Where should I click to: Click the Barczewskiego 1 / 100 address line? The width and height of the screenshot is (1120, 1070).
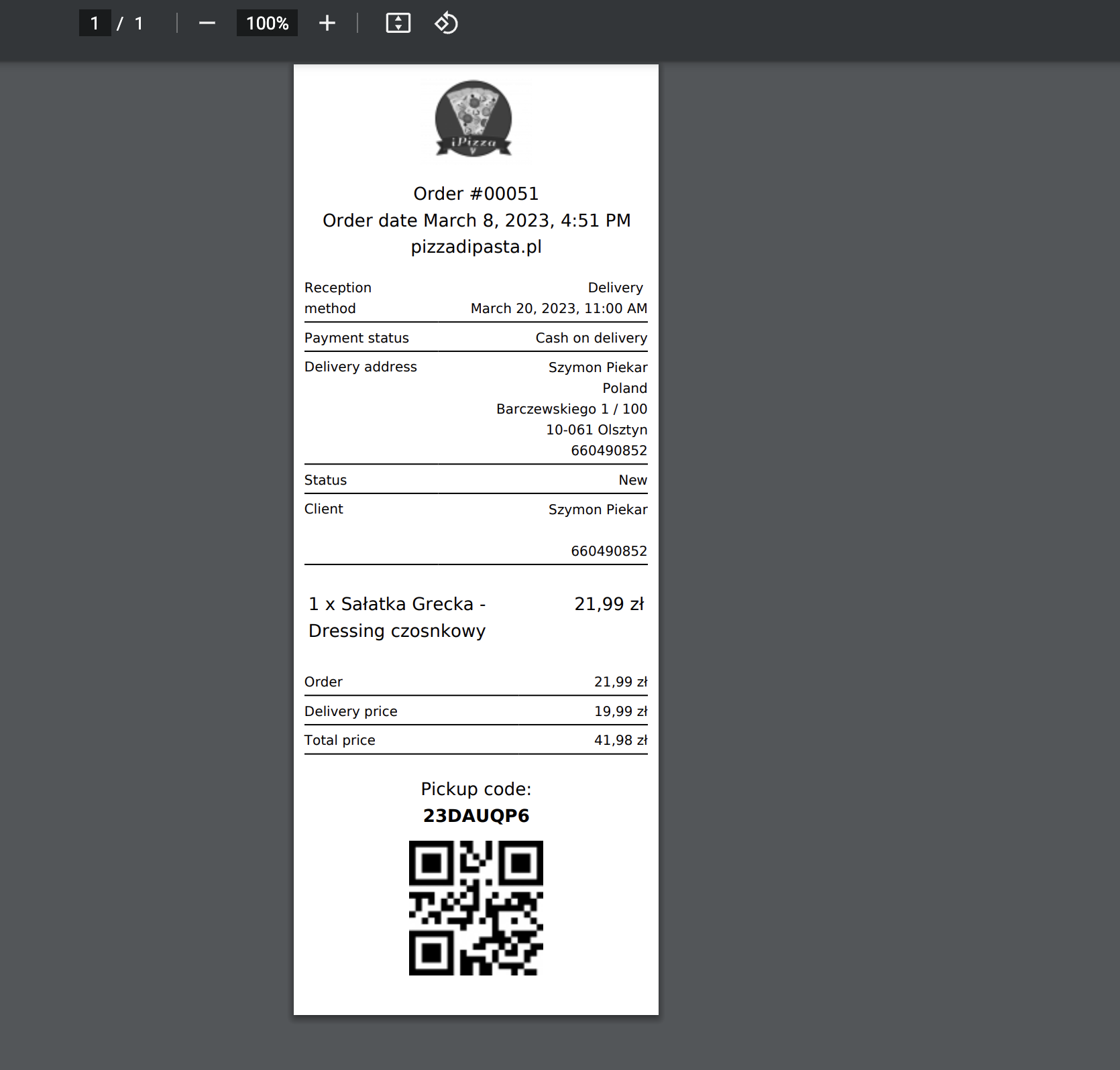click(x=571, y=409)
